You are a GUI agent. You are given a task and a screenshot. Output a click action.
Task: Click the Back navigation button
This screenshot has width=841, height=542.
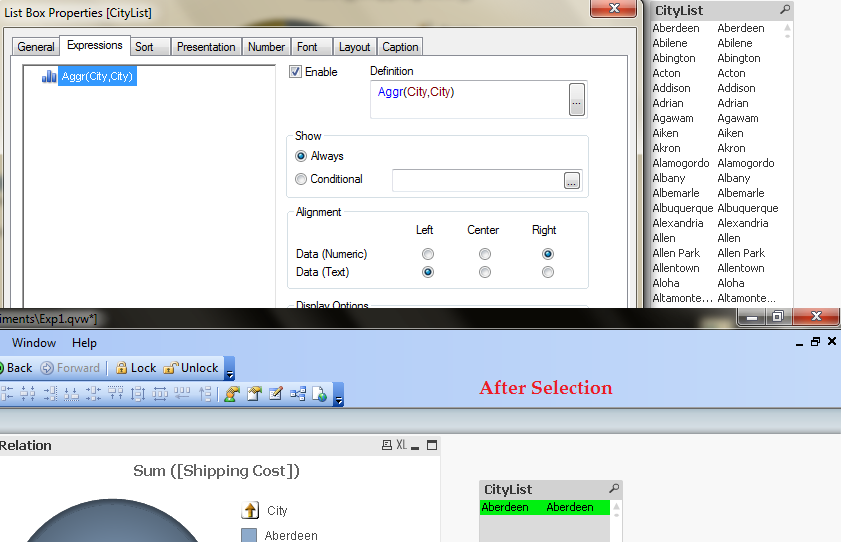coord(16,368)
